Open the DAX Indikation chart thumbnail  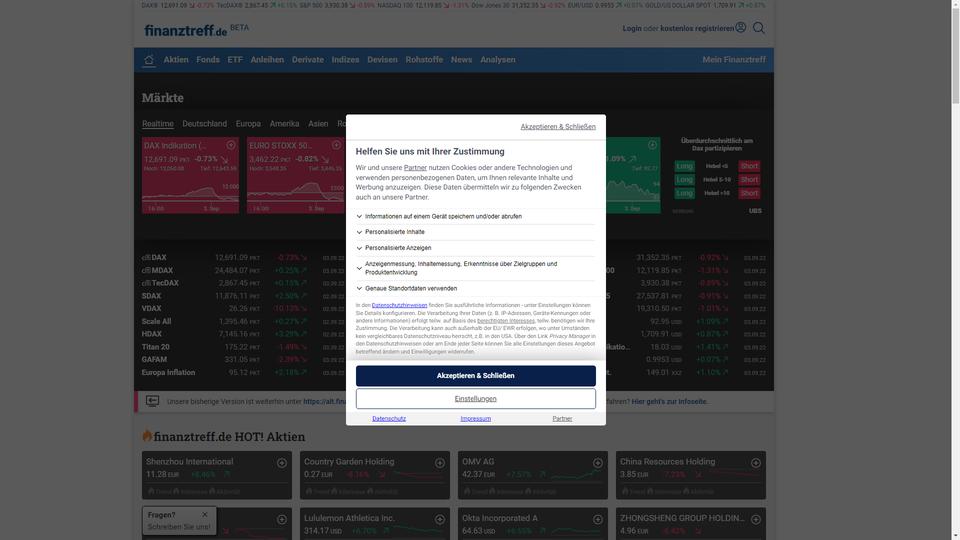(190, 196)
